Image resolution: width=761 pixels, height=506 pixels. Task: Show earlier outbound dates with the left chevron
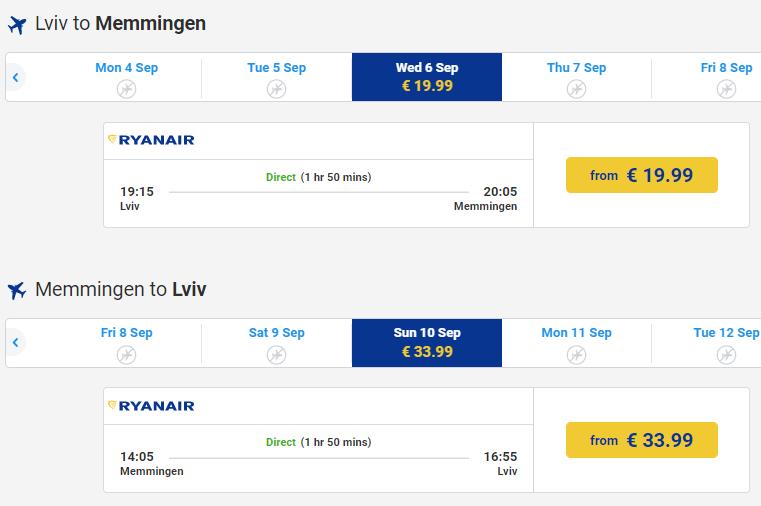click(x=16, y=77)
